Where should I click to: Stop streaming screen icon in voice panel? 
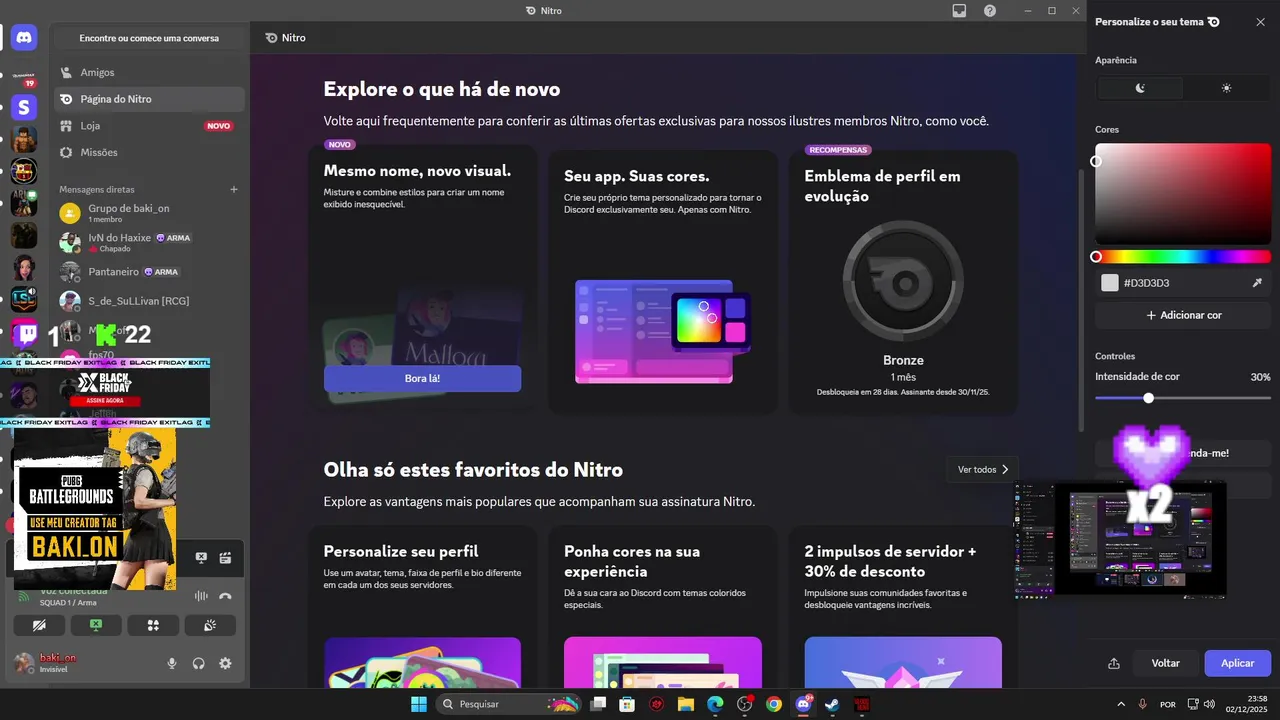point(201,558)
